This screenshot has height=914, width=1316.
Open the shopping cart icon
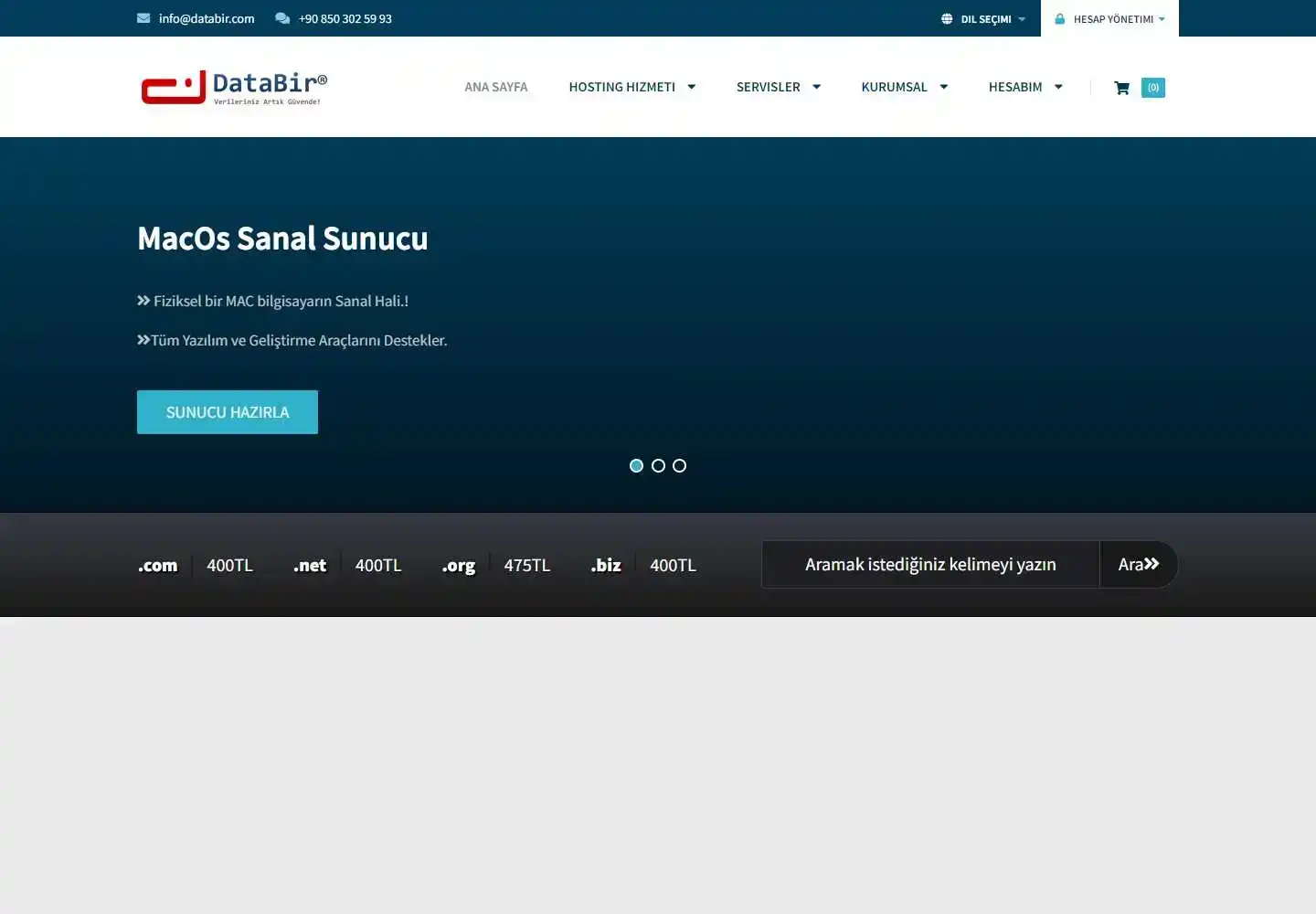(x=1121, y=88)
